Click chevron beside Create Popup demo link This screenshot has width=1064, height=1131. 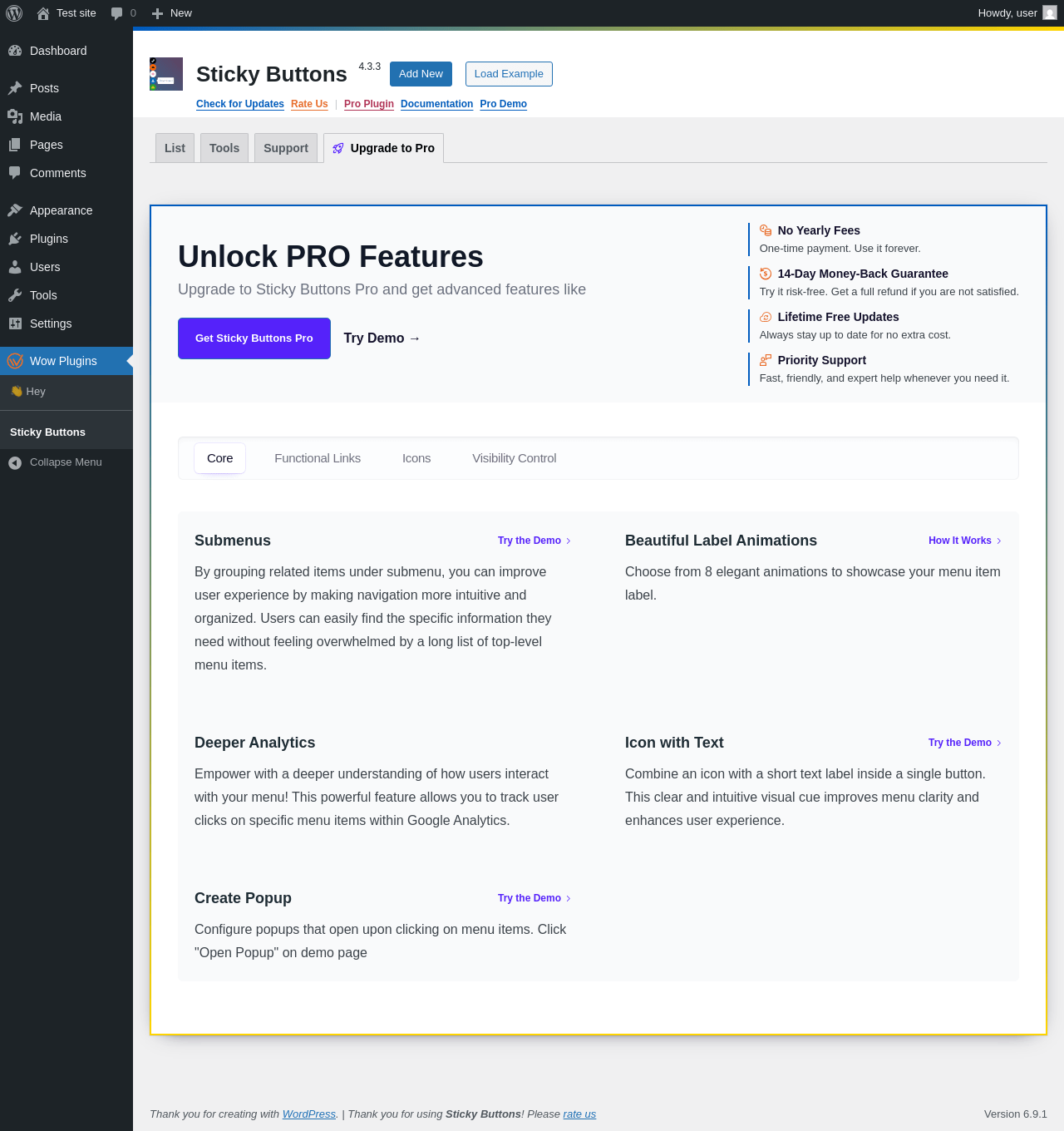[x=569, y=898]
